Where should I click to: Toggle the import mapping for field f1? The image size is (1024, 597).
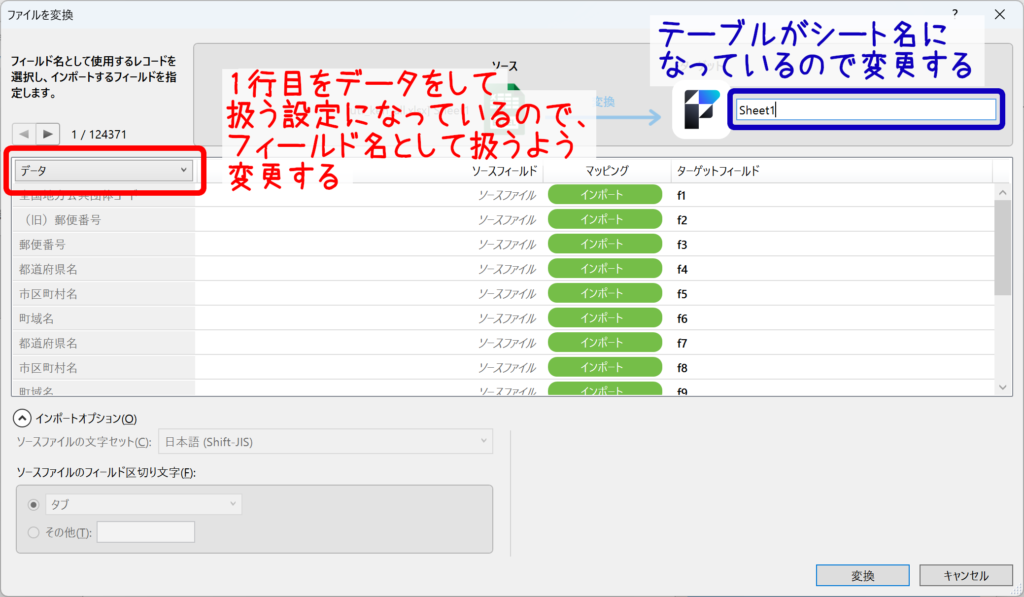pos(605,195)
